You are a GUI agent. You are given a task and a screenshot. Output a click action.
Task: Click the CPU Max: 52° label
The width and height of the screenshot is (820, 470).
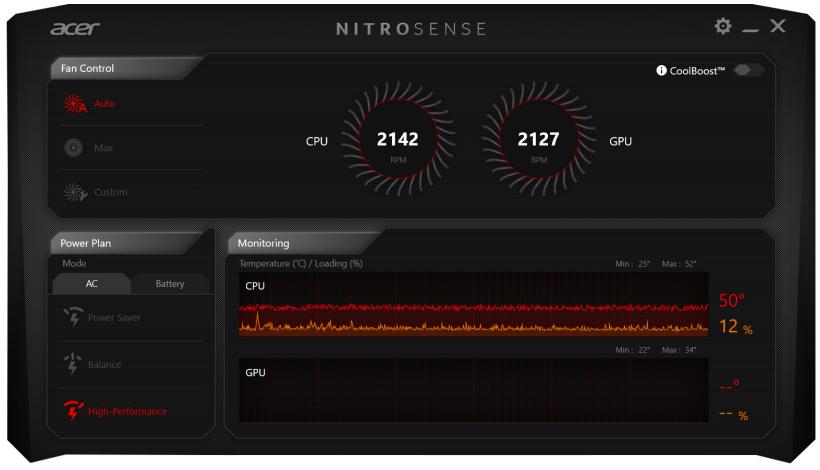point(679,264)
